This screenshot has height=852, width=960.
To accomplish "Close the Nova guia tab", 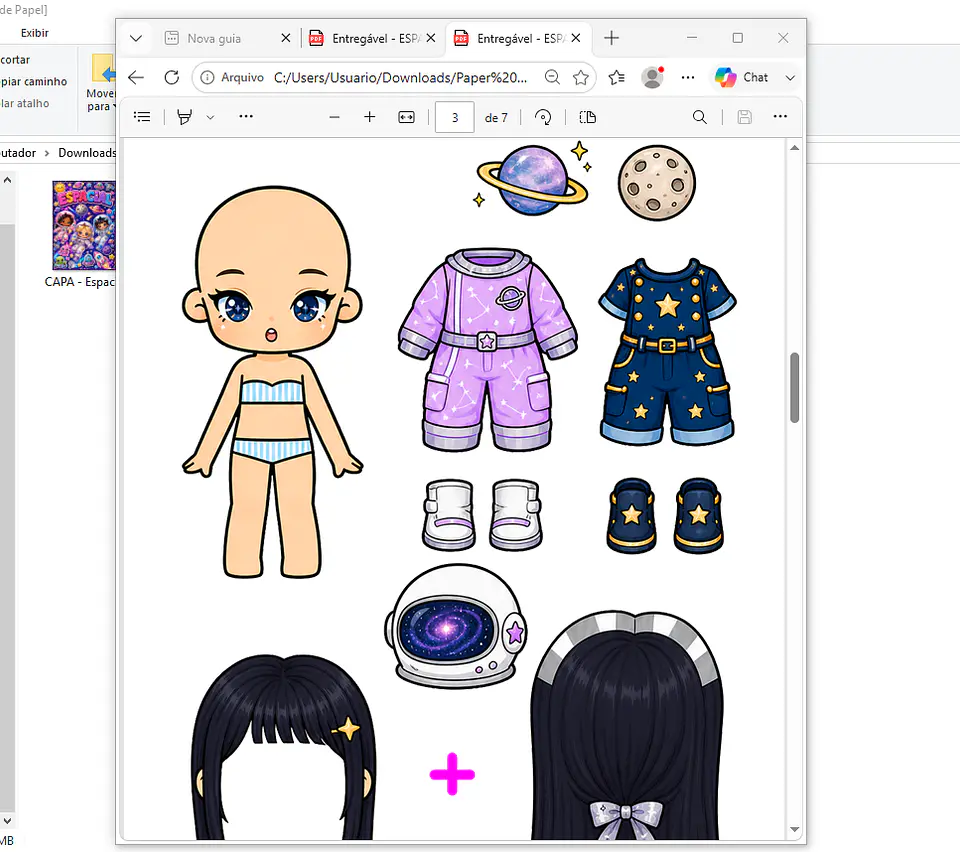I will point(285,38).
